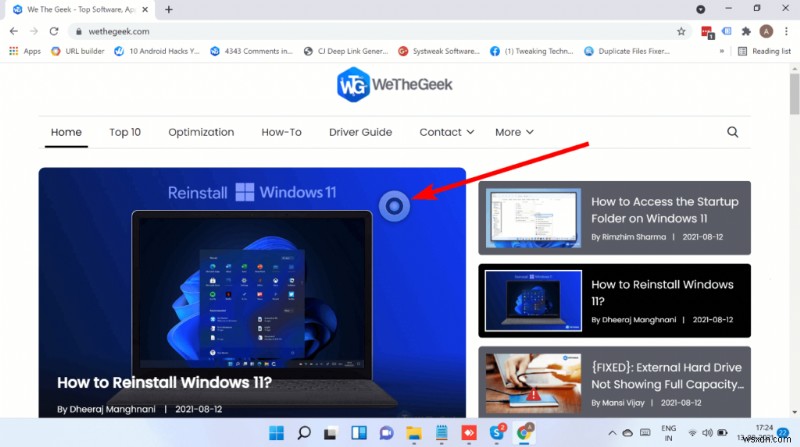The image size is (800, 447).
Task: Click the volume speaker tray icon
Action: (707, 433)
